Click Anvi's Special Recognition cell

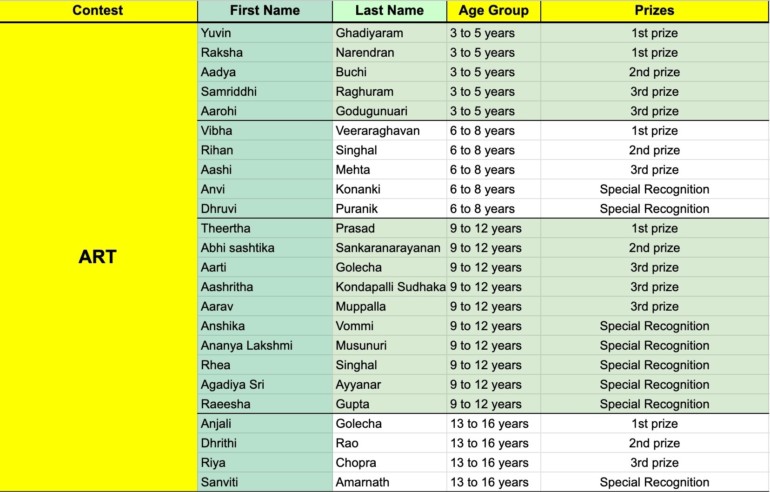point(654,190)
